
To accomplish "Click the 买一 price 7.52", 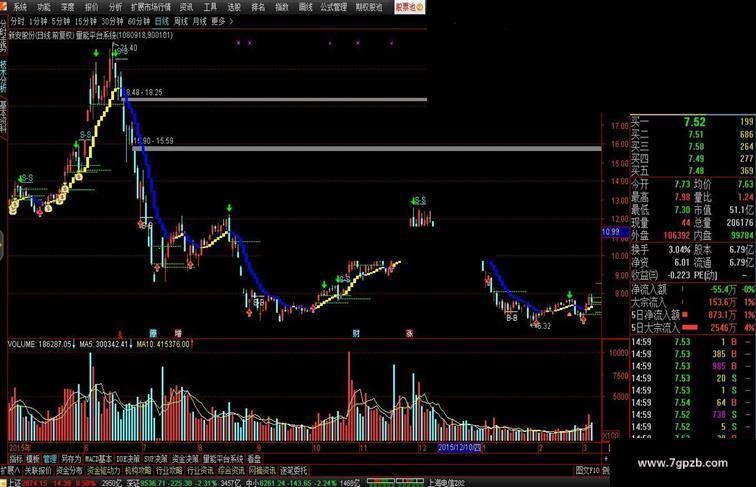I will [694, 122].
